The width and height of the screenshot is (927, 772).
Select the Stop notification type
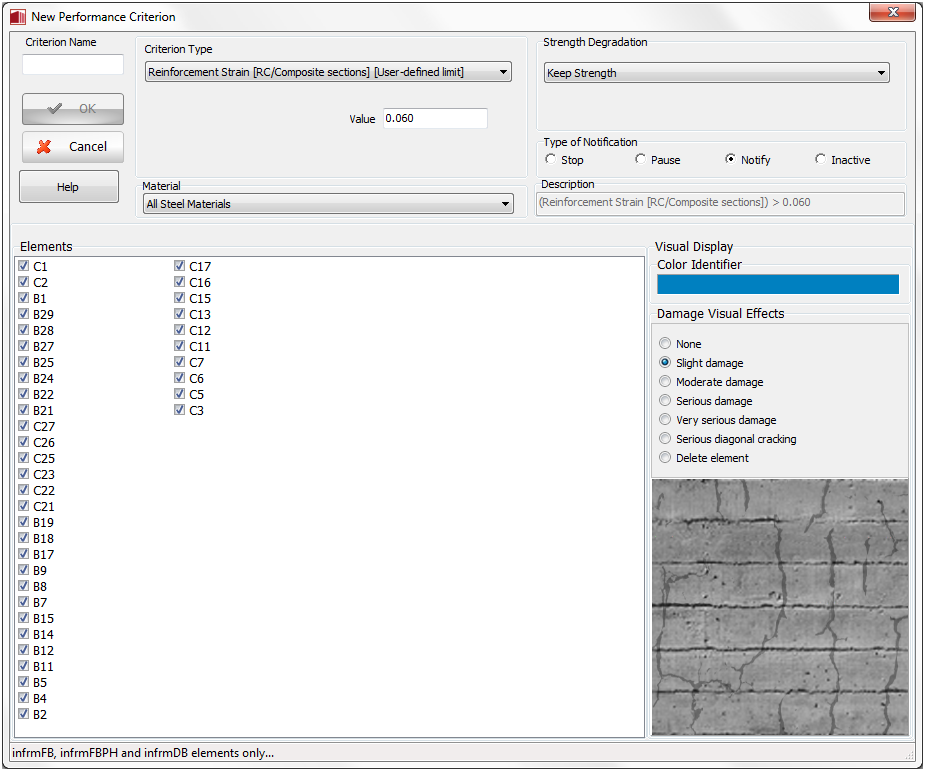click(551, 160)
